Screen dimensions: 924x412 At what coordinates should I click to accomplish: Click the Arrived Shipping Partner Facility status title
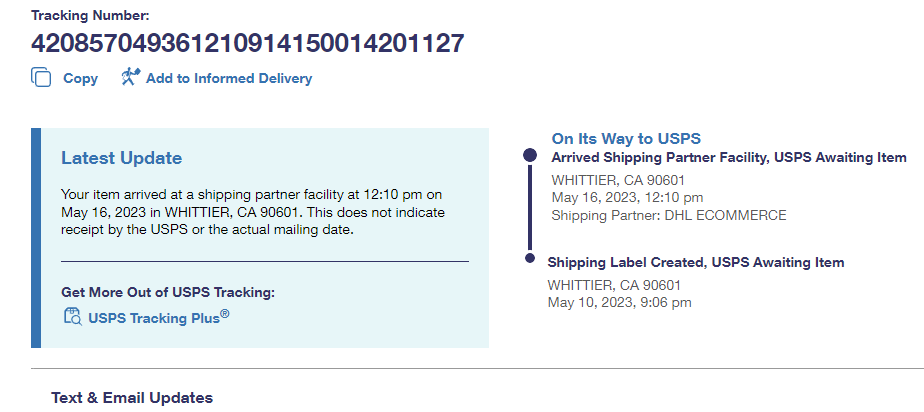coord(729,158)
